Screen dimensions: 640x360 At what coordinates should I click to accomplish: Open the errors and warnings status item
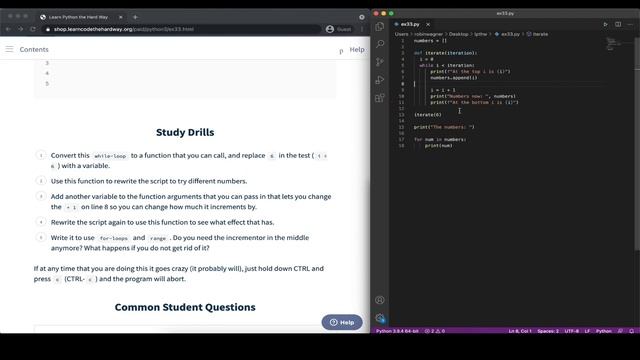click(435, 331)
